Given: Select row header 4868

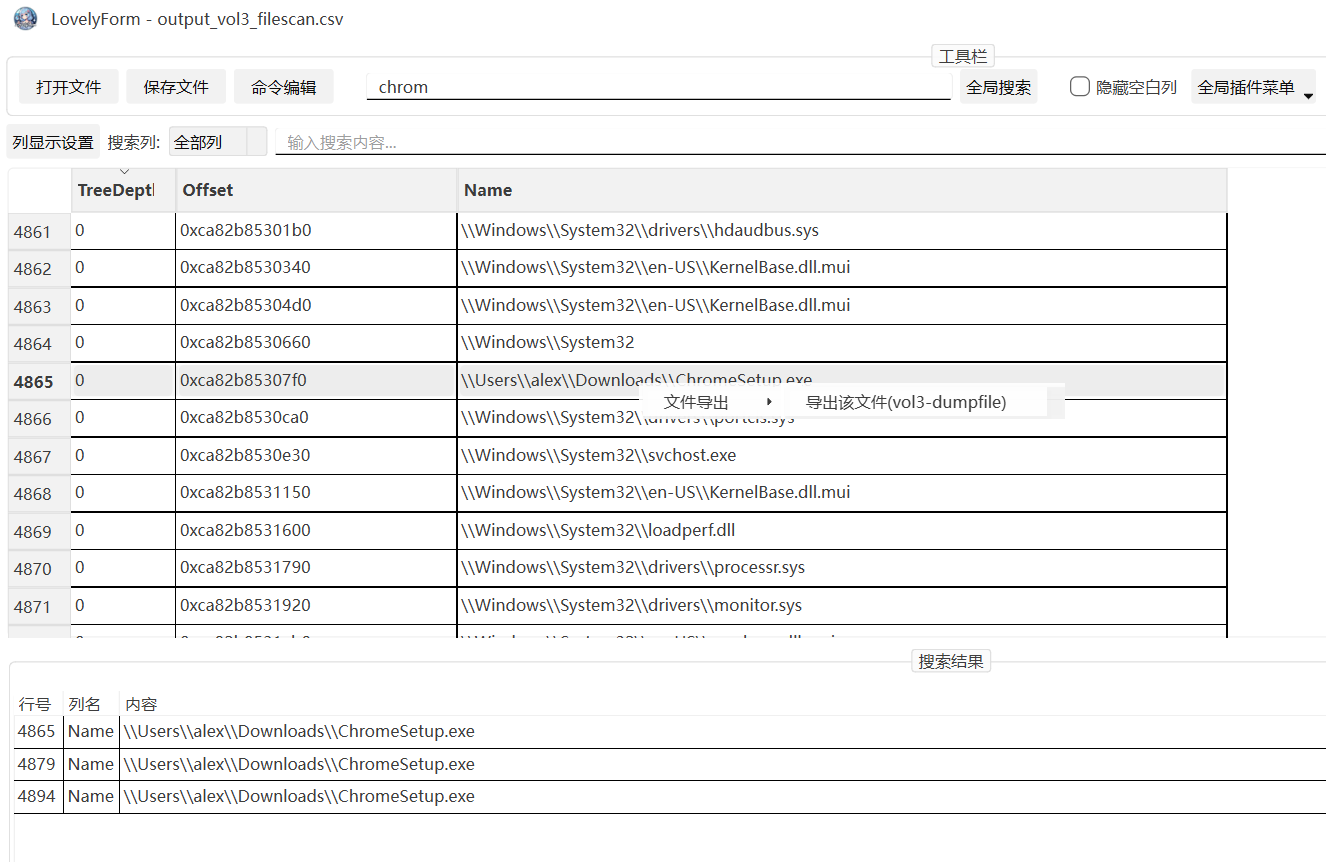Looking at the screenshot, I should tap(39, 494).
